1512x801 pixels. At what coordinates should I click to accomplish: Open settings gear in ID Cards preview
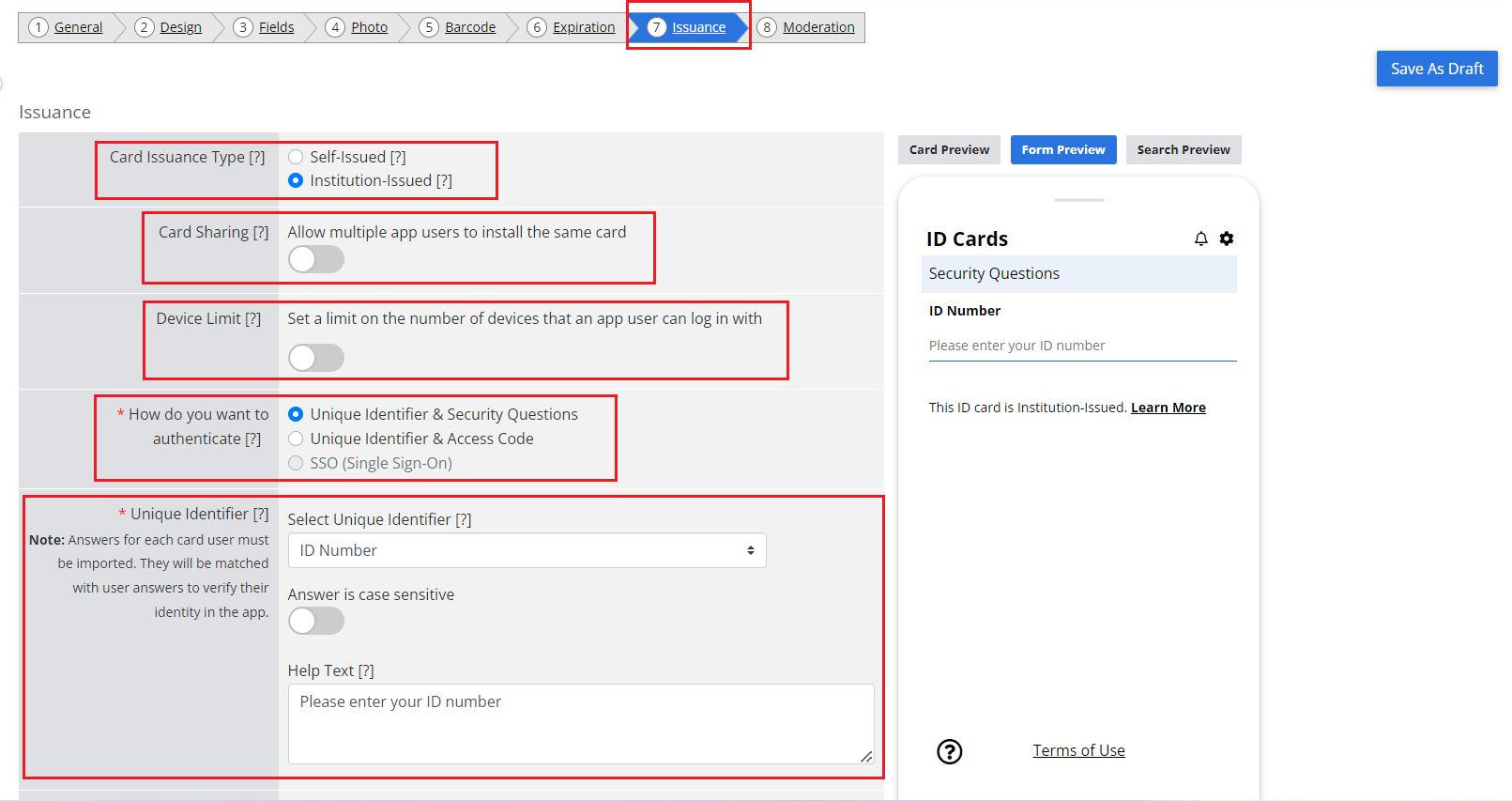[x=1227, y=239]
